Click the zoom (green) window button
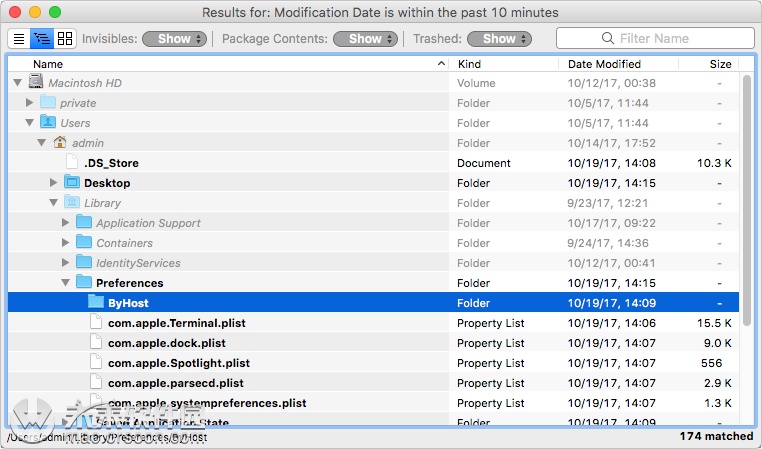The image size is (762, 449). pos(55,12)
